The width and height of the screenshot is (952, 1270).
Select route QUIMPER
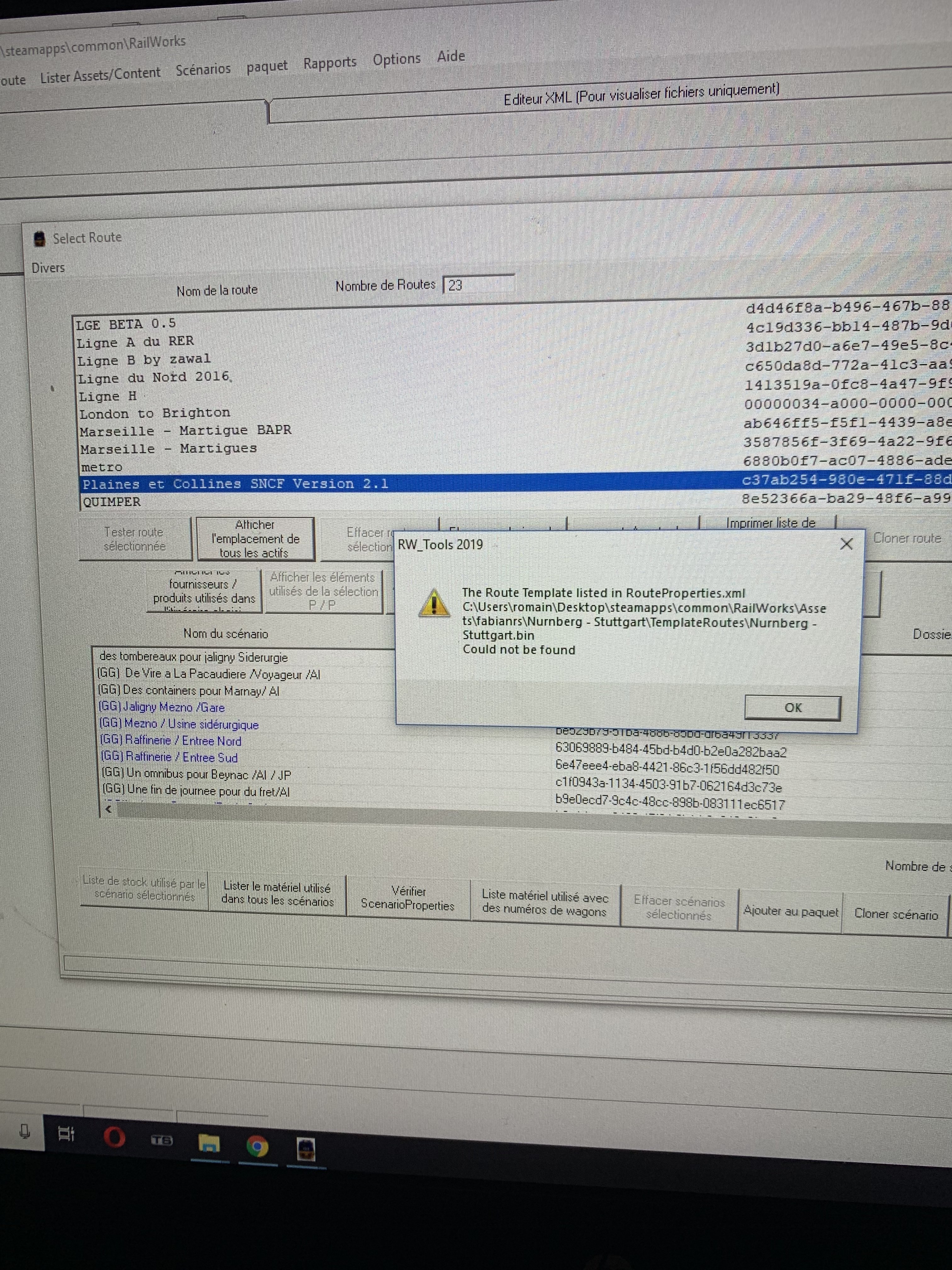(111, 502)
